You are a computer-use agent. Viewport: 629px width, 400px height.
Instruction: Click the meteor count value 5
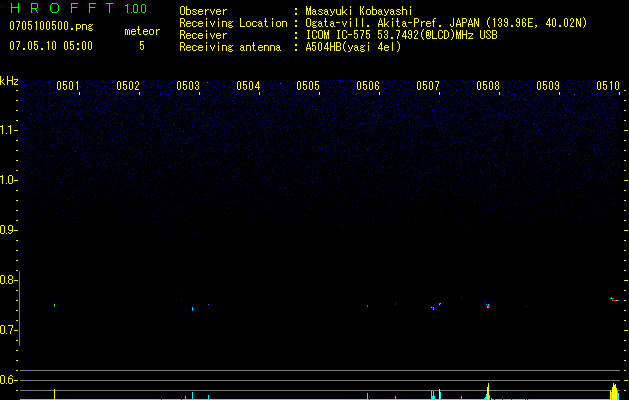(x=142, y=46)
